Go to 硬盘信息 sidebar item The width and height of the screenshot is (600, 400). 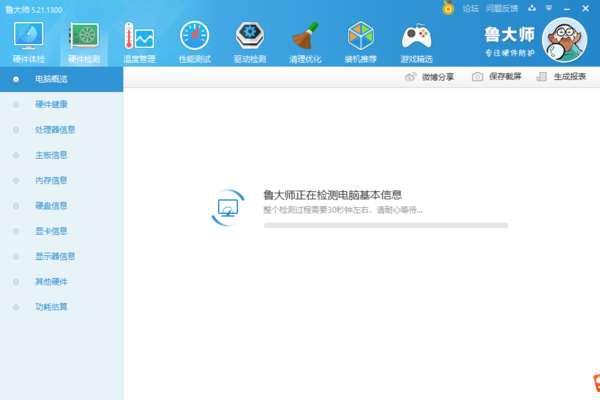point(51,205)
